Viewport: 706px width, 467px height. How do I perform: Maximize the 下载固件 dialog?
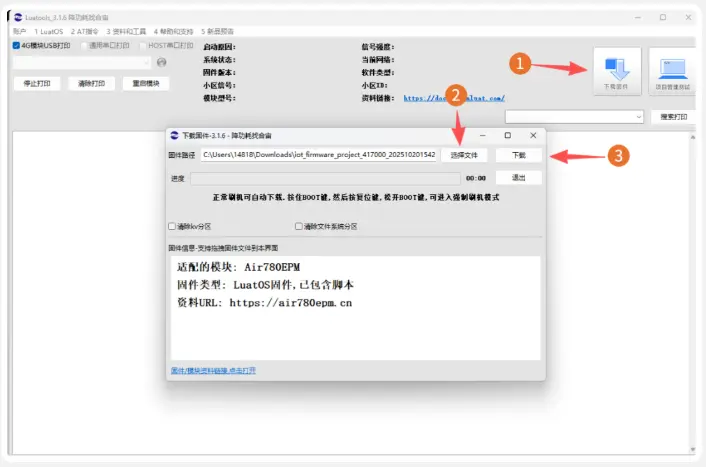coord(507,135)
